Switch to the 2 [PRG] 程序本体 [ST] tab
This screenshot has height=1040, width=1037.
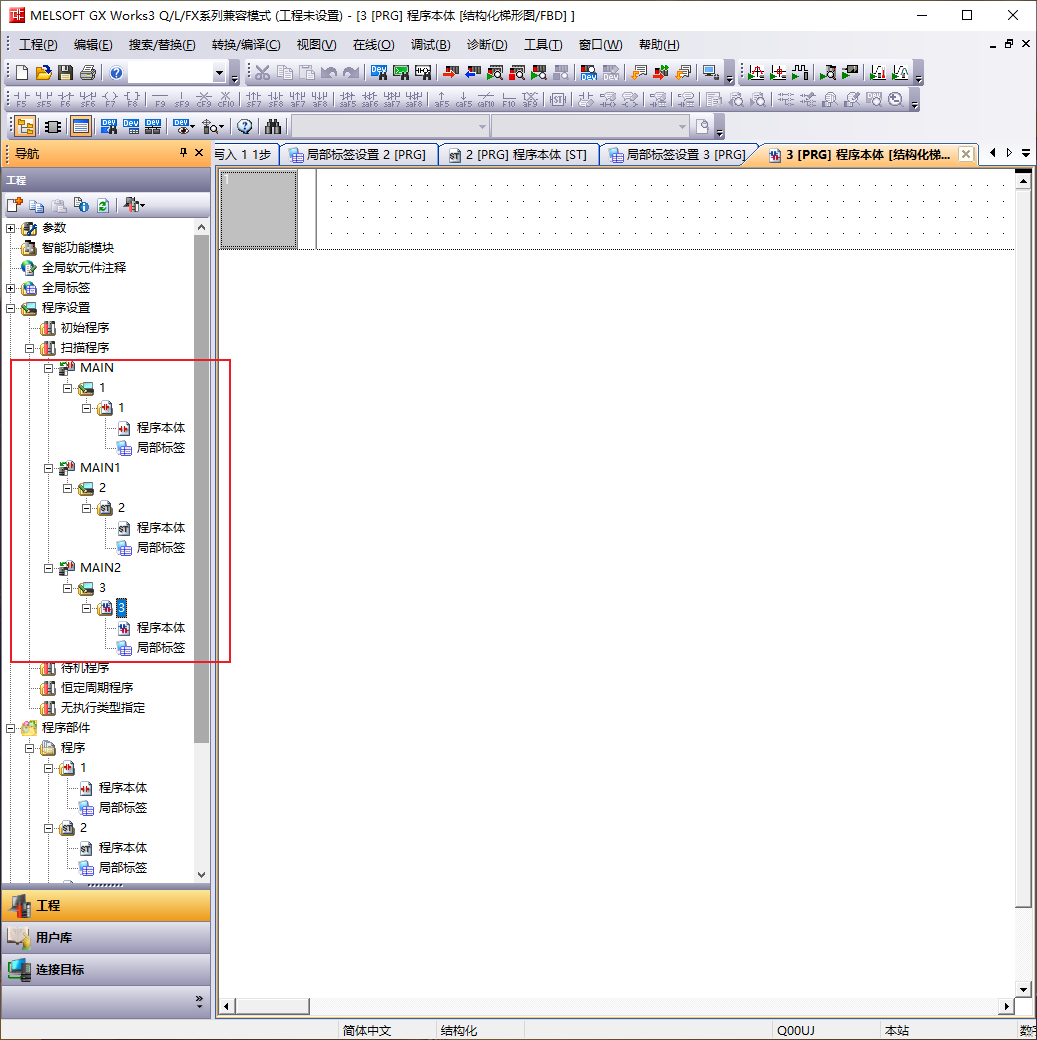(x=519, y=155)
